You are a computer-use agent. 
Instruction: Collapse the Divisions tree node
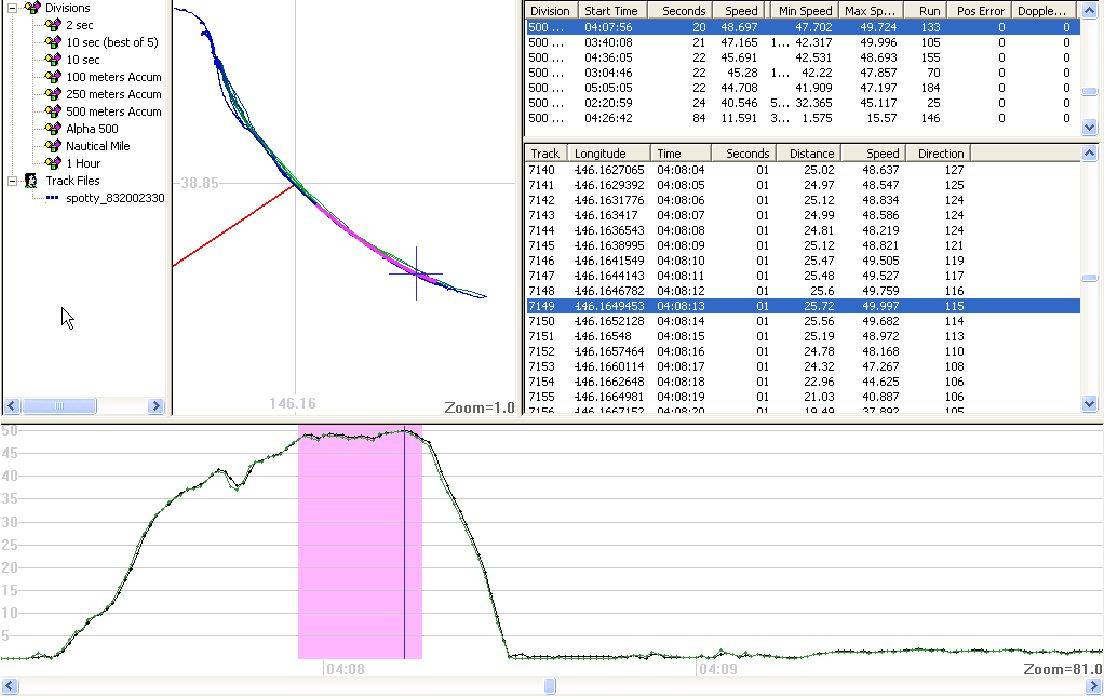(x=11, y=8)
